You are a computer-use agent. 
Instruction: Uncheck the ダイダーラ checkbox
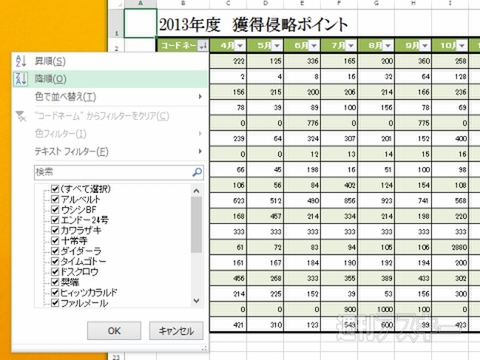(x=55, y=251)
